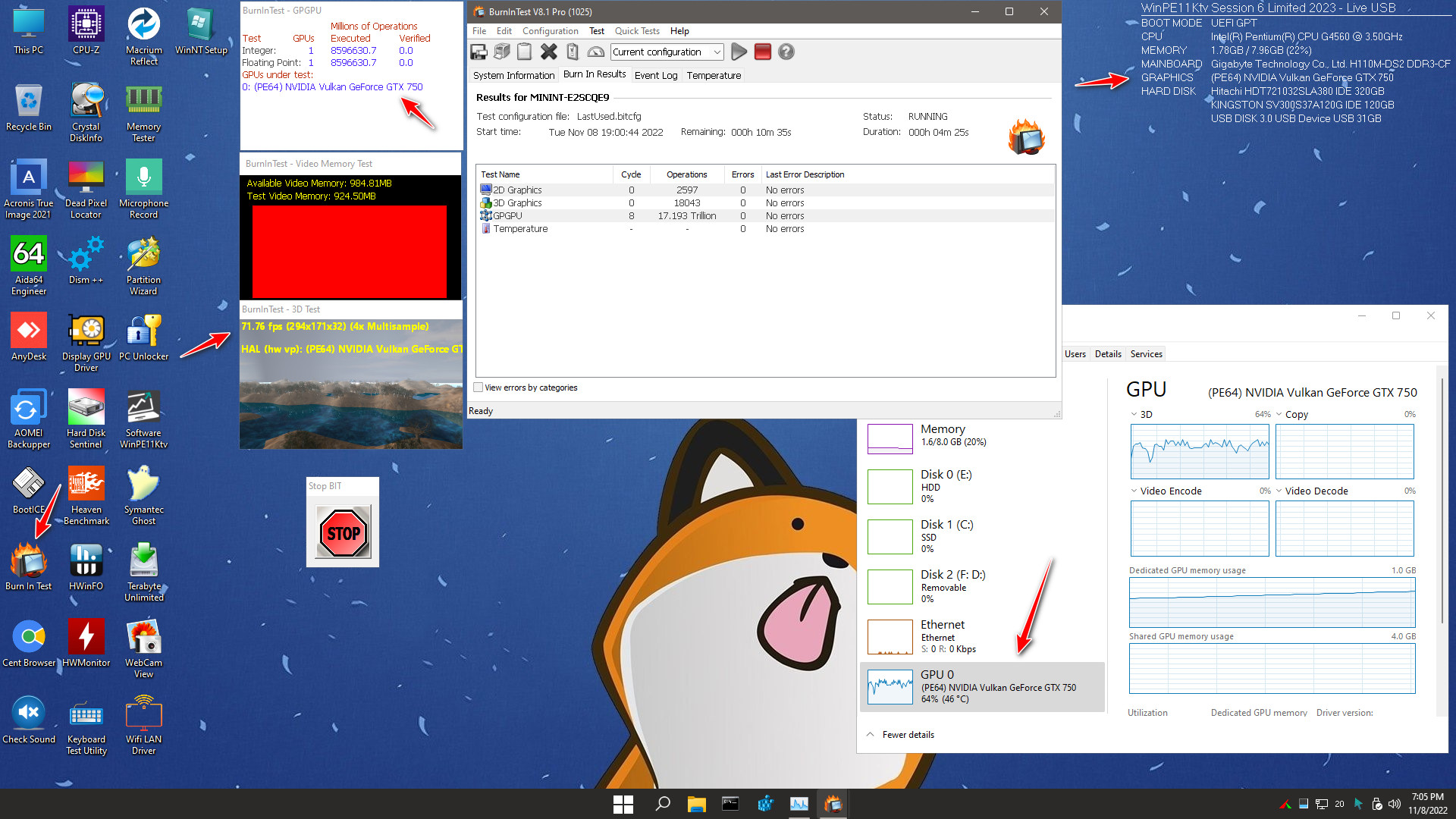The width and height of the screenshot is (1456, 819).
Task: Click the Last Error Description column header
Action: click(x=908, y=174)
